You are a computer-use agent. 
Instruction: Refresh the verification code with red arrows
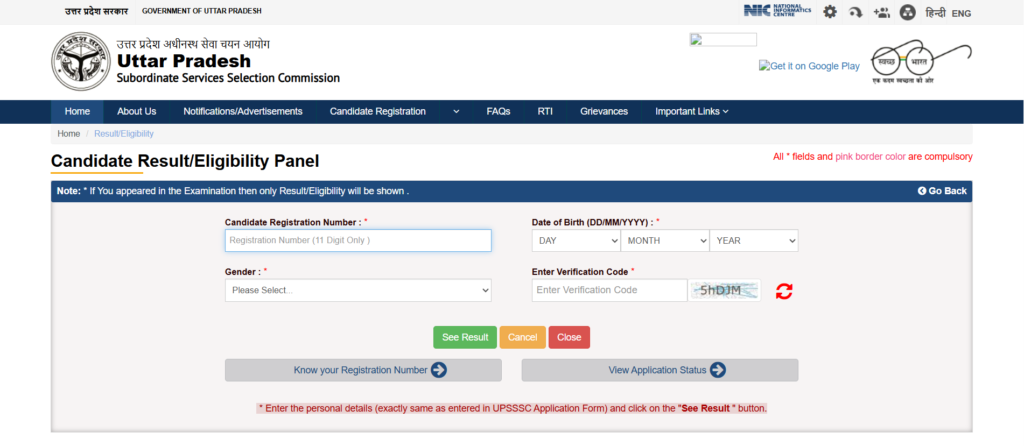point(784,291)
